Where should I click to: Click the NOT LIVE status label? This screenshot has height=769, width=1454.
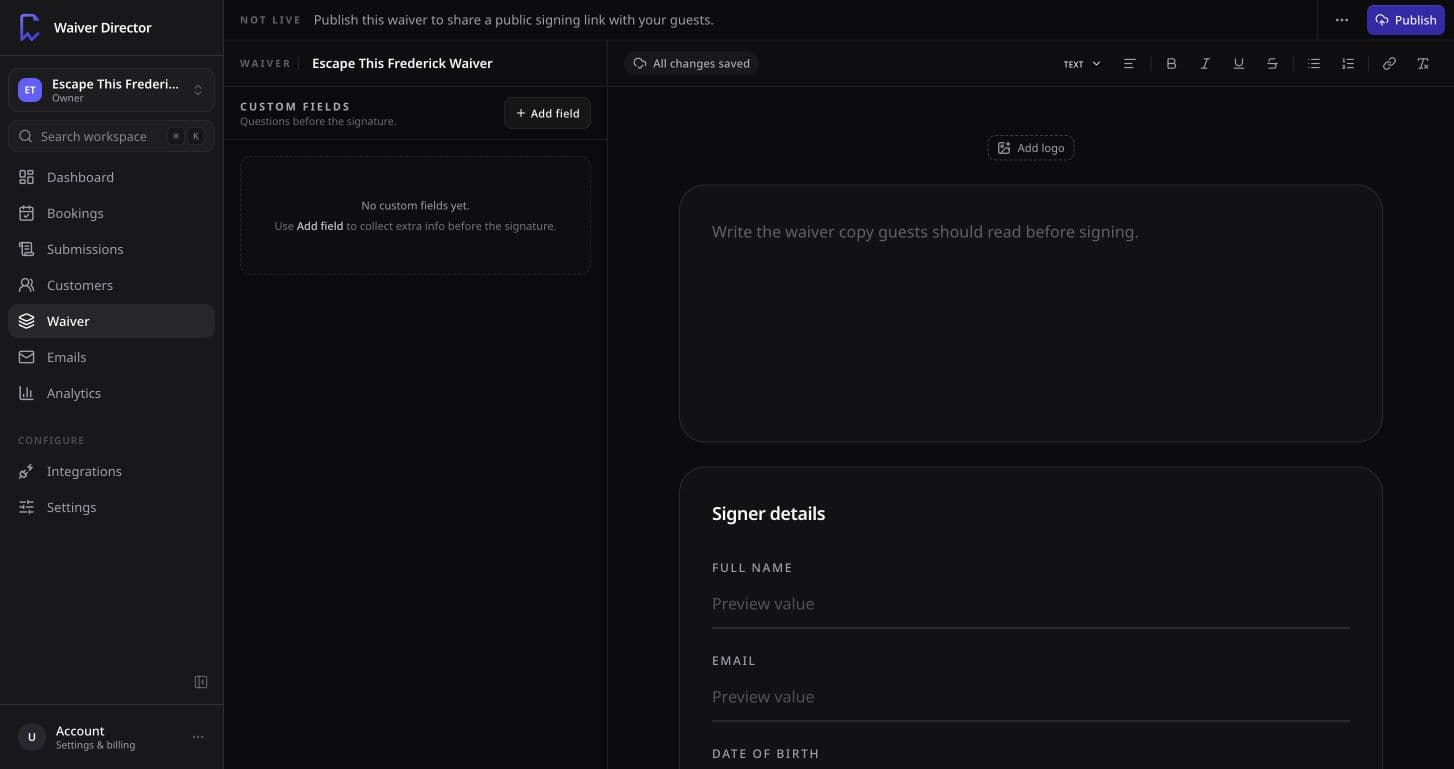click(x=270, y=20)
